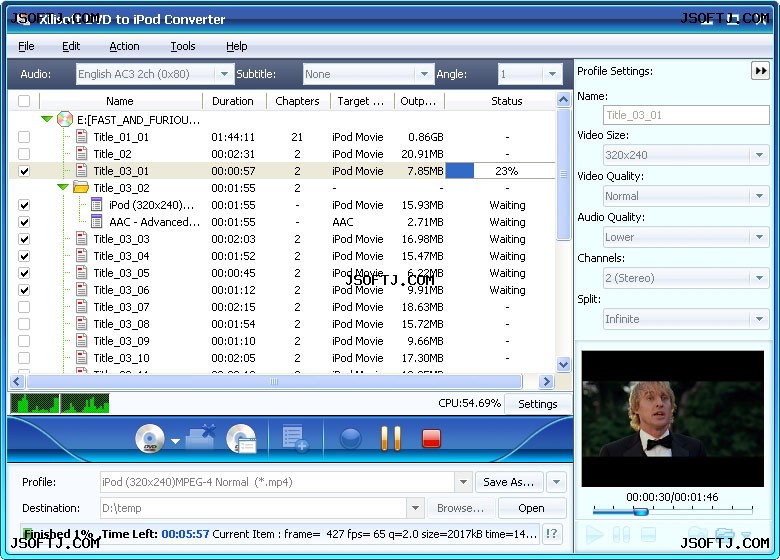This screenshot has height=560, width=780.
Task: Stop conversion with the red stop icon
Action: (431, 438)
